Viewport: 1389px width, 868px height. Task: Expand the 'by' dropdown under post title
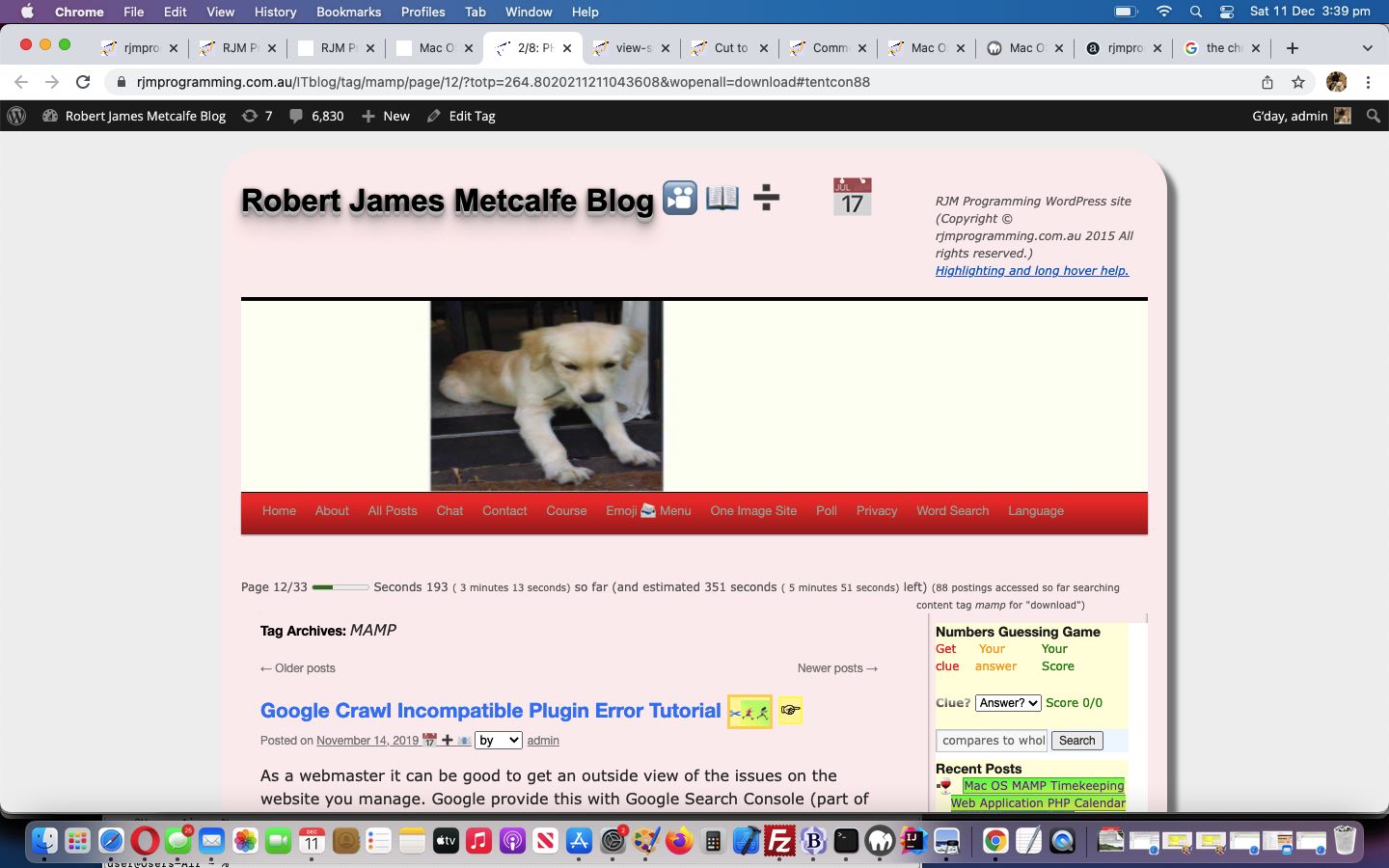tap(499, 740)
